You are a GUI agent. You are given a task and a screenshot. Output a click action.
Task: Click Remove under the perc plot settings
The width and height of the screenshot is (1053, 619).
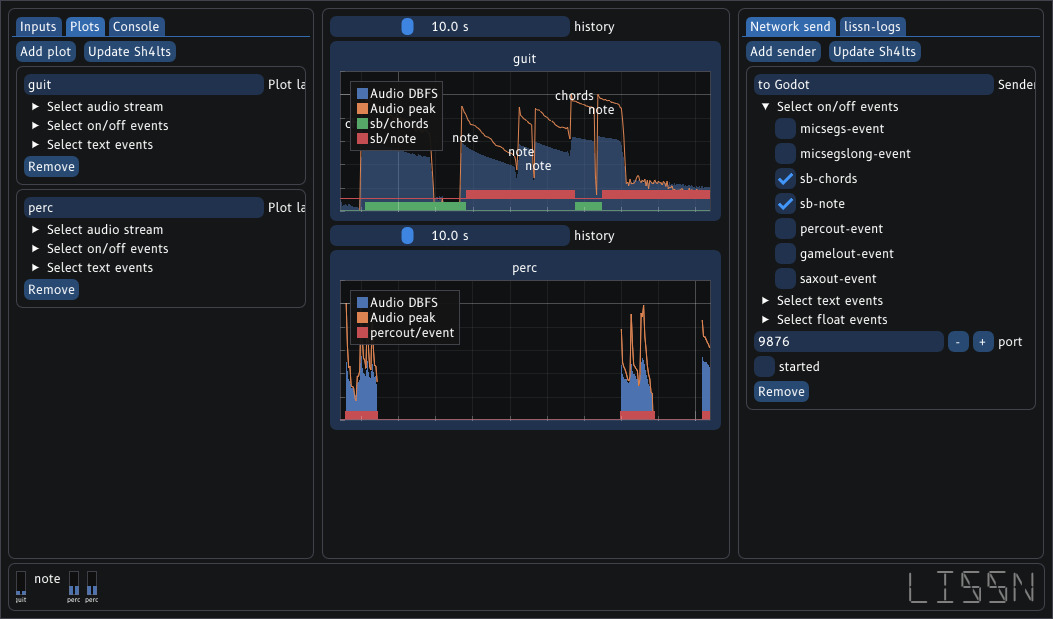pos(51,289)
